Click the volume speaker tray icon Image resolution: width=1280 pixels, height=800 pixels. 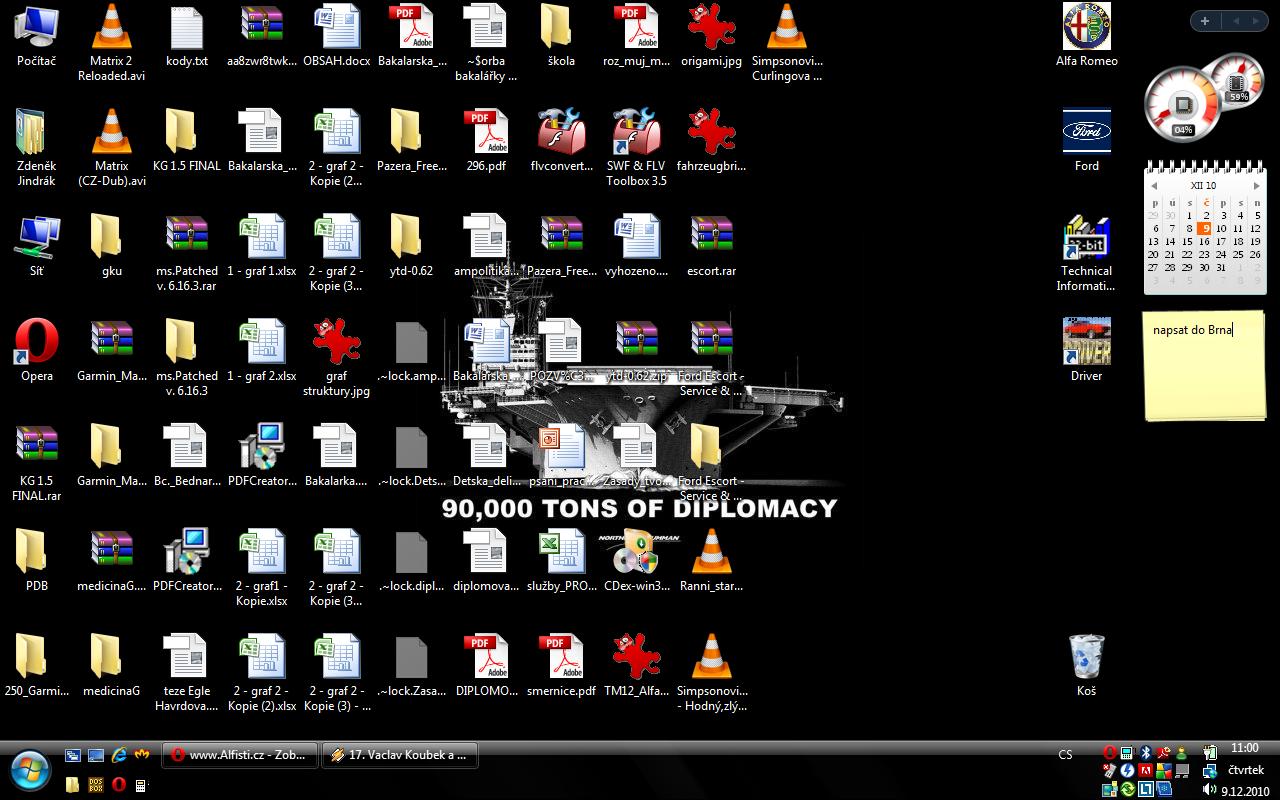tap(1209, 789)
